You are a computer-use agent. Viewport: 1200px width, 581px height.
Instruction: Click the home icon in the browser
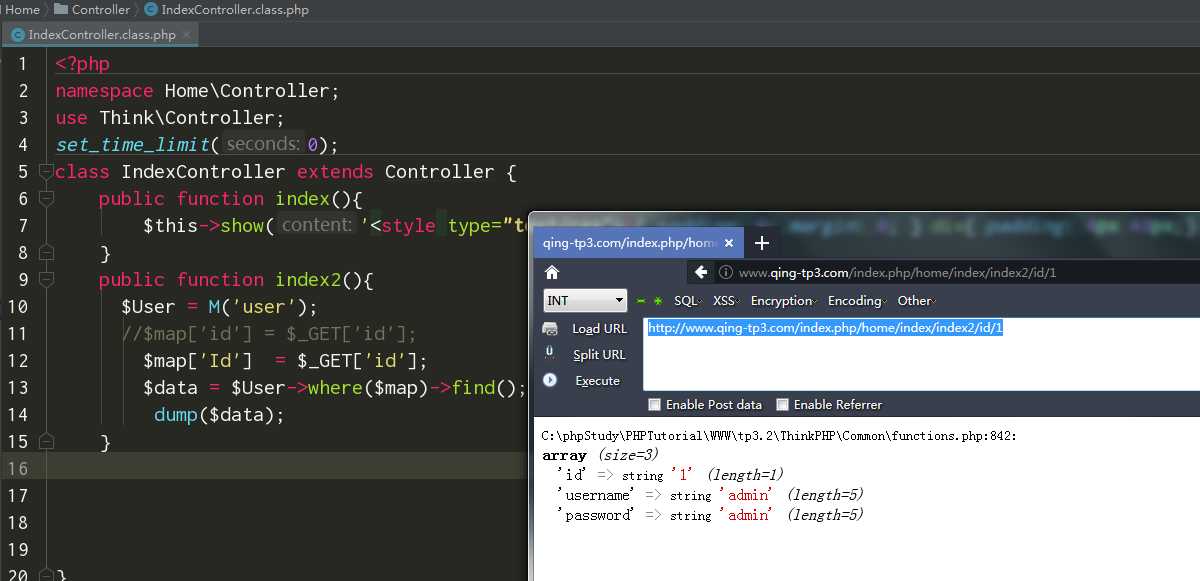(x=551, y=273)
